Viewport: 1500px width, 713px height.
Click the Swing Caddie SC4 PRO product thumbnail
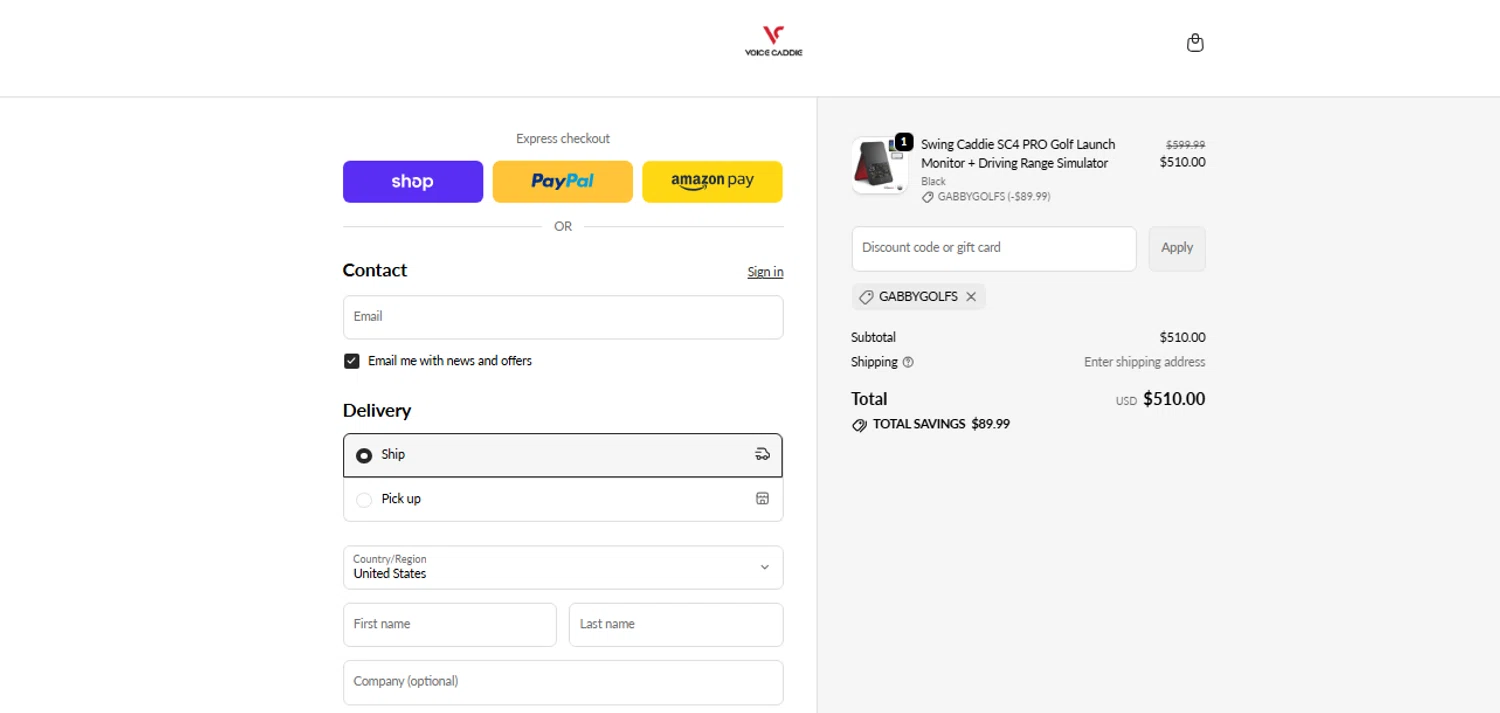click(x=879, y=165)
